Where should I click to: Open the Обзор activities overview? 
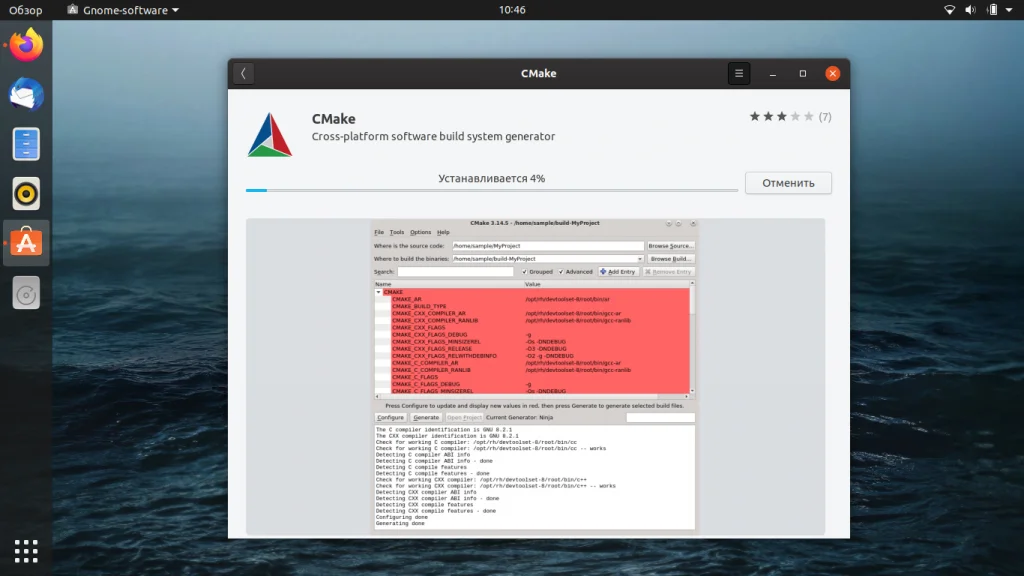(25, 10)
